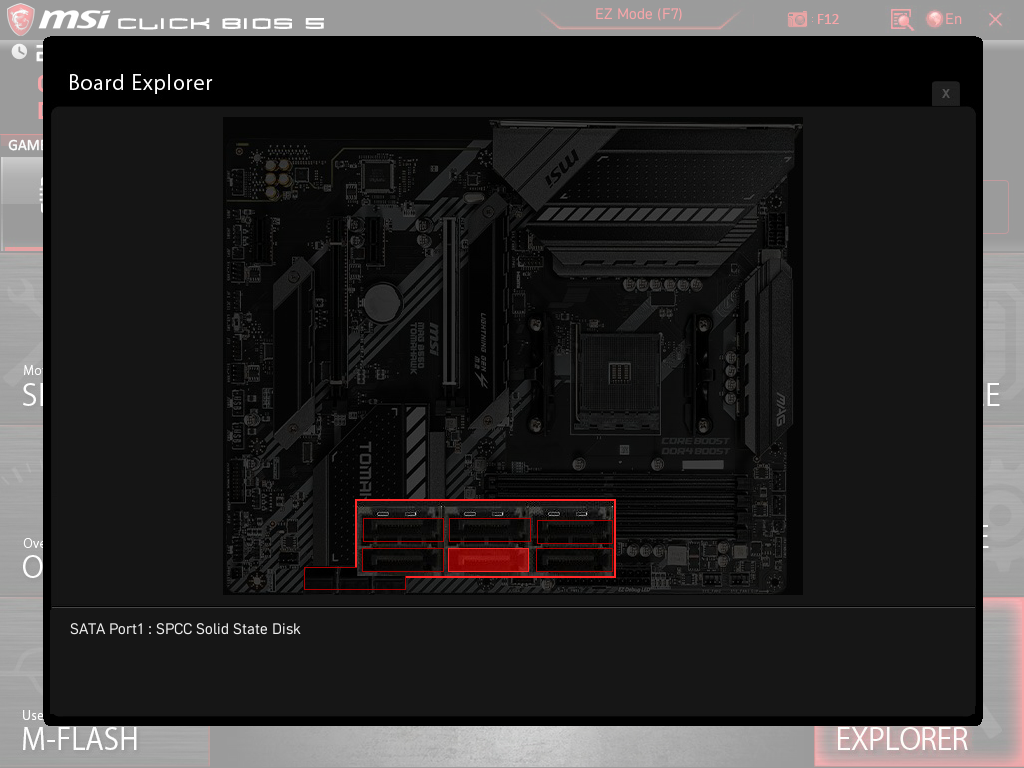This screenshot has height=768, width=1024.
Task: Click the clock icon in the header
Action: 20,52
